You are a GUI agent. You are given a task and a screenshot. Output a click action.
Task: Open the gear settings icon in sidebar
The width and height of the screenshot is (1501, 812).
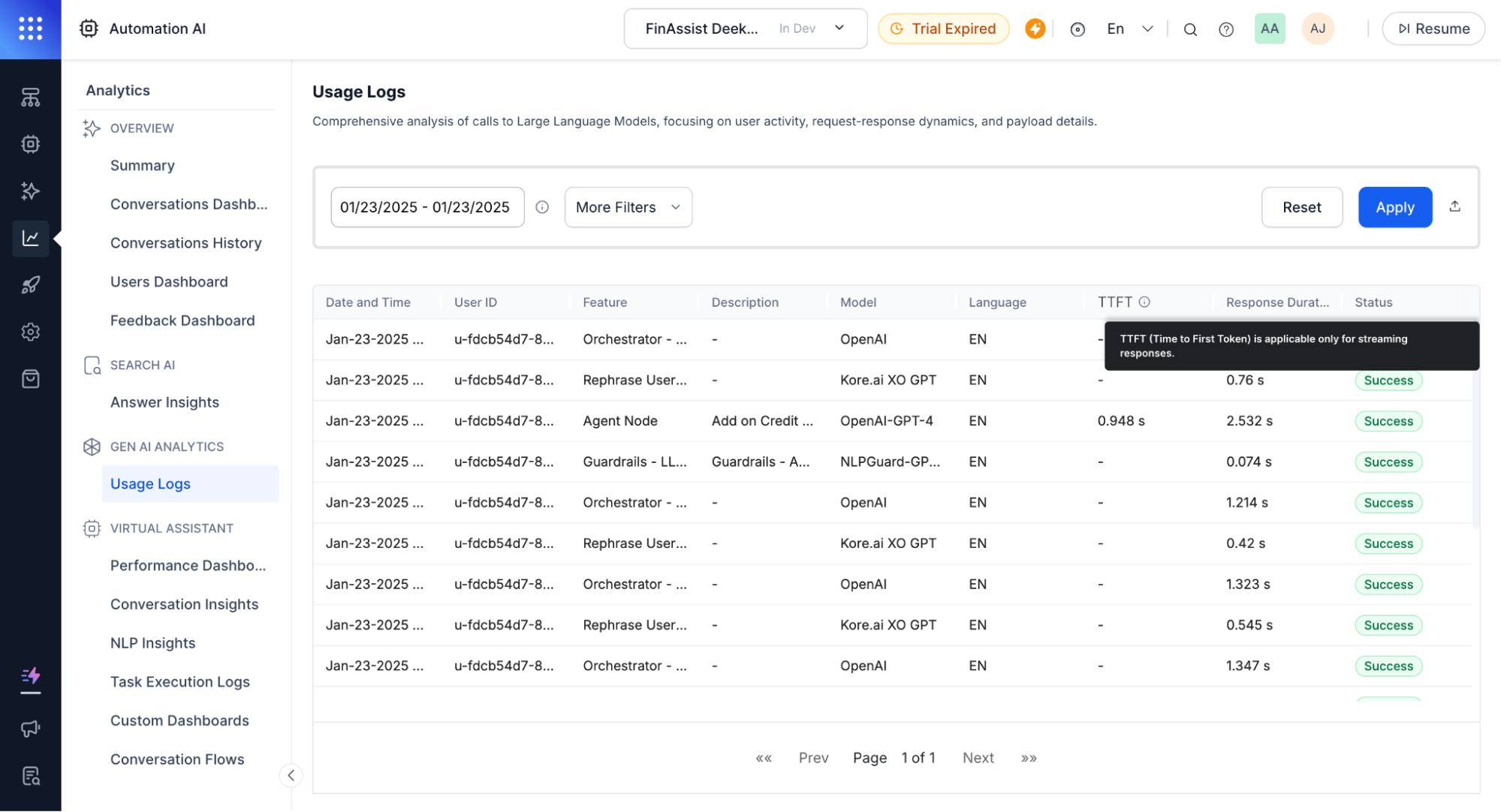(x=30, y=332)
